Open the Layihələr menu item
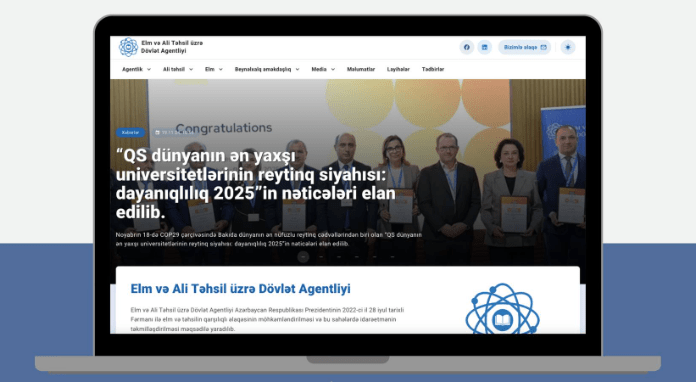This screenshot has height=382, width=696. (x=398, y=69)
